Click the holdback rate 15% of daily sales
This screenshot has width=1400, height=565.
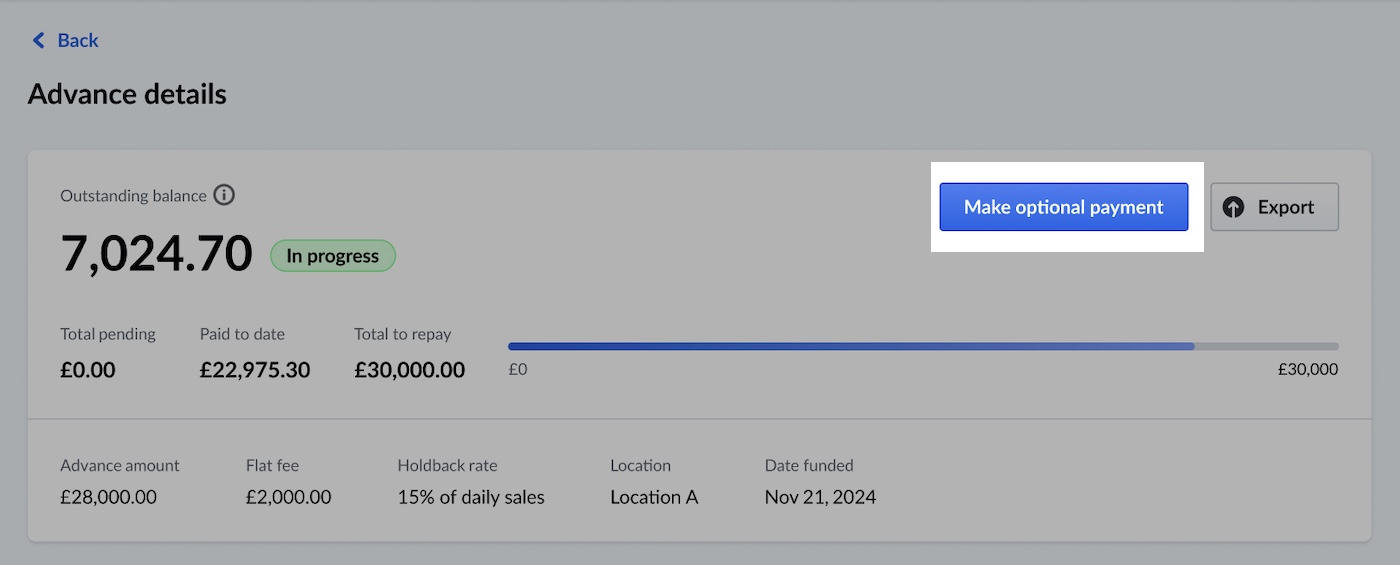coord(471,497)
